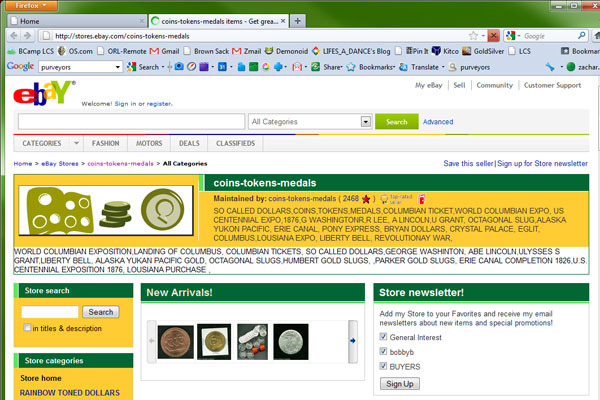Open My eBay link
This screenshot has width=600, height=400.
(429, 85)
